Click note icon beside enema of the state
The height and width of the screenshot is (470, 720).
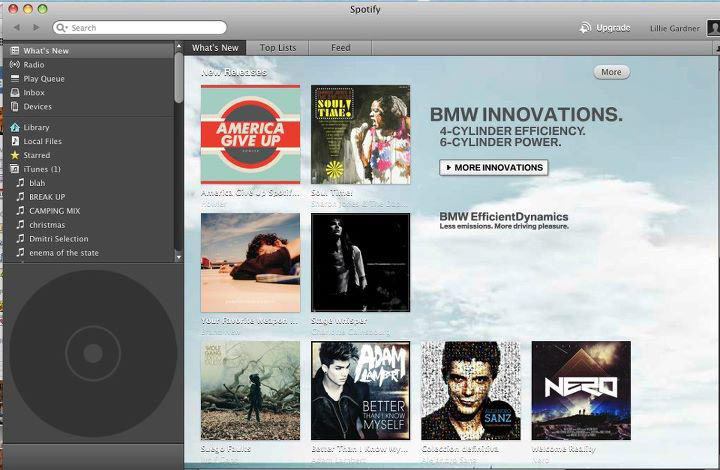point(20,252)
